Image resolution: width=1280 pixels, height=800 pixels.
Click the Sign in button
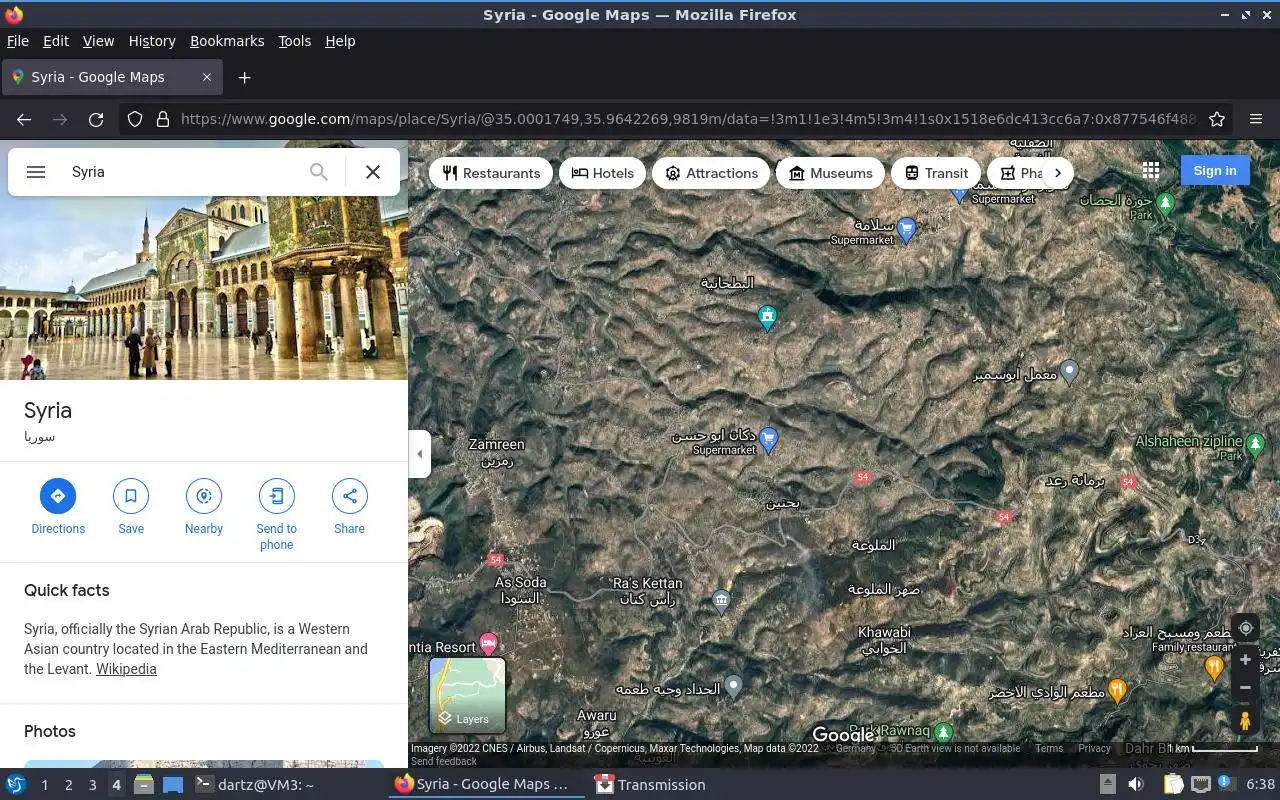[x=1215, y=171]
